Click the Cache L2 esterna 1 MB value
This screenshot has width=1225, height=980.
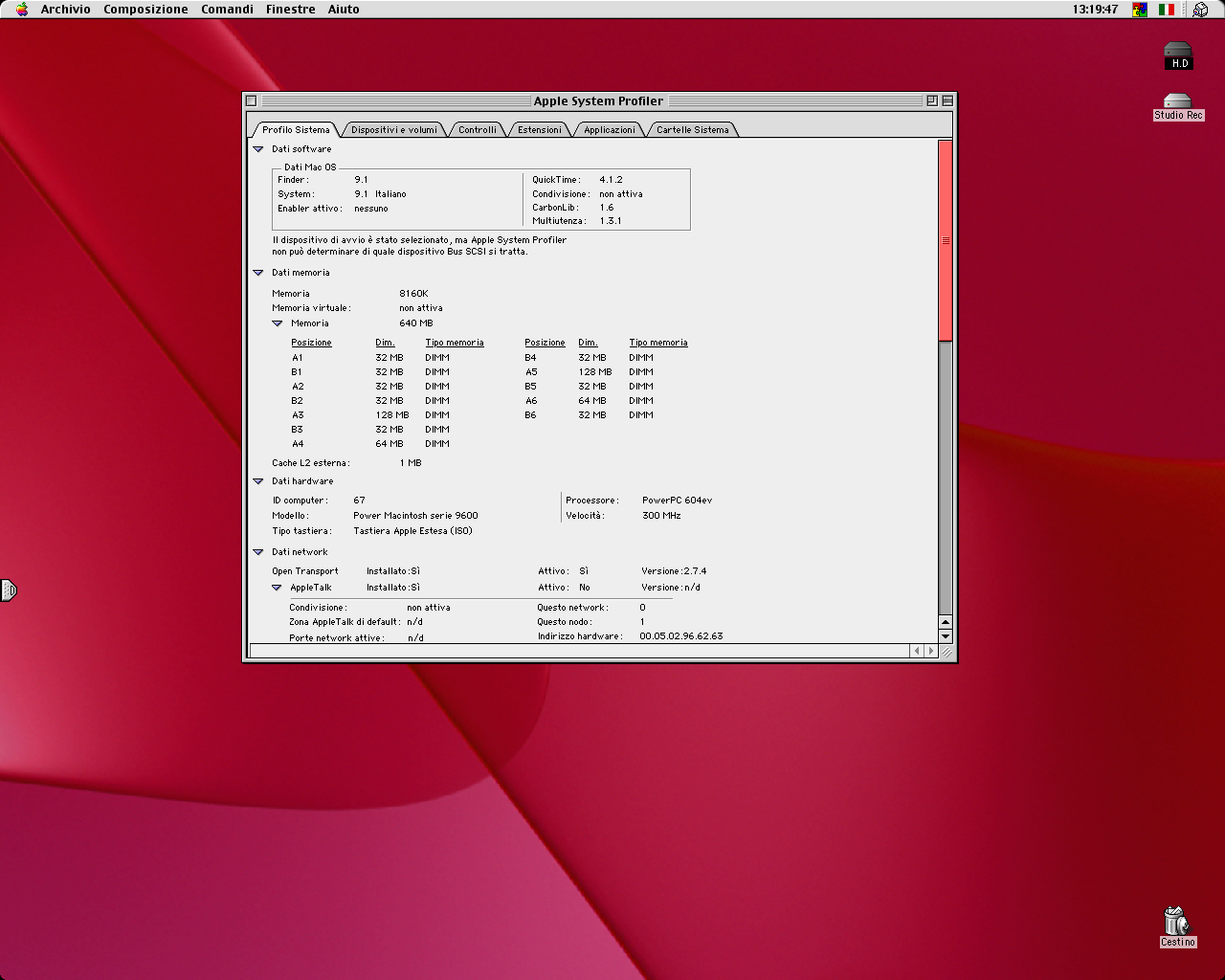click(411, 463)
